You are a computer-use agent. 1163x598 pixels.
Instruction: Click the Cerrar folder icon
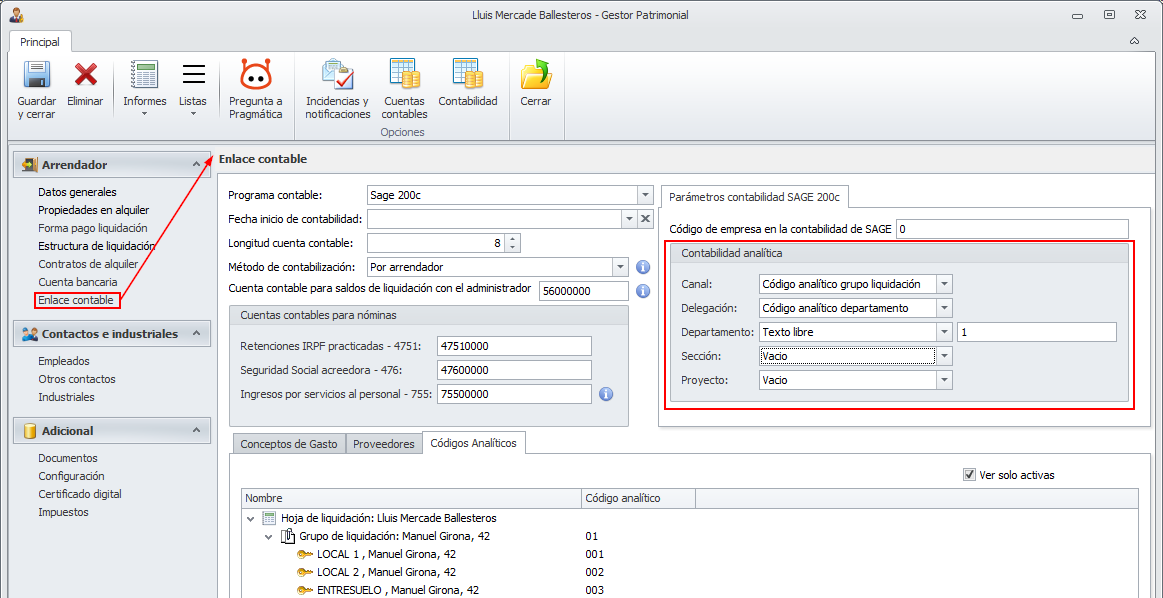[x=536, y=76]
